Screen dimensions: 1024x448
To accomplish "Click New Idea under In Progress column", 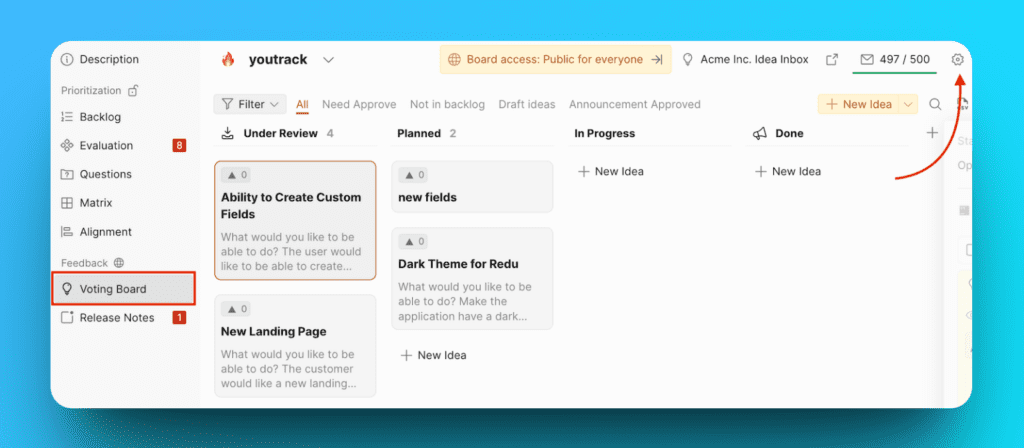I will [610, 172].
